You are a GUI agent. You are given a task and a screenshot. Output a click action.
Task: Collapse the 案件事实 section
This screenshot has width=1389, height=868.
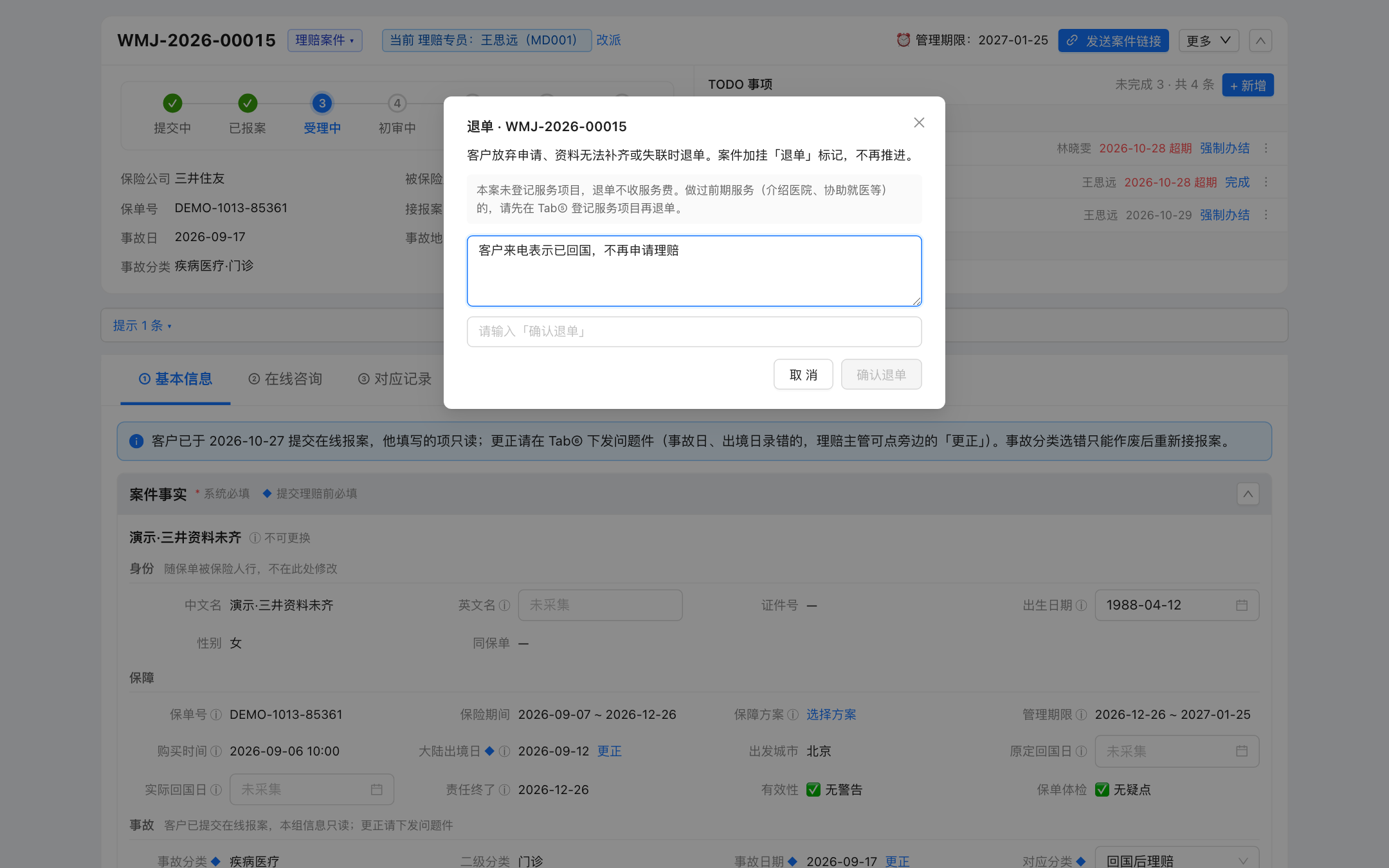1248,494
